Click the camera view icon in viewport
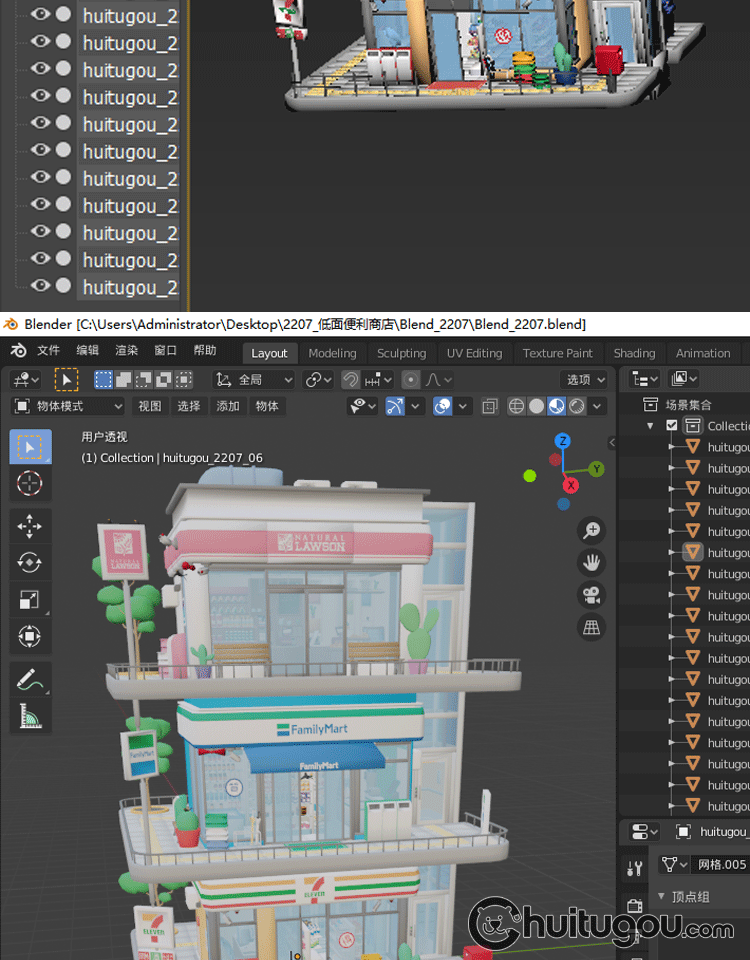750x960 pixels. pyautogui.click(x=592, y=595)
